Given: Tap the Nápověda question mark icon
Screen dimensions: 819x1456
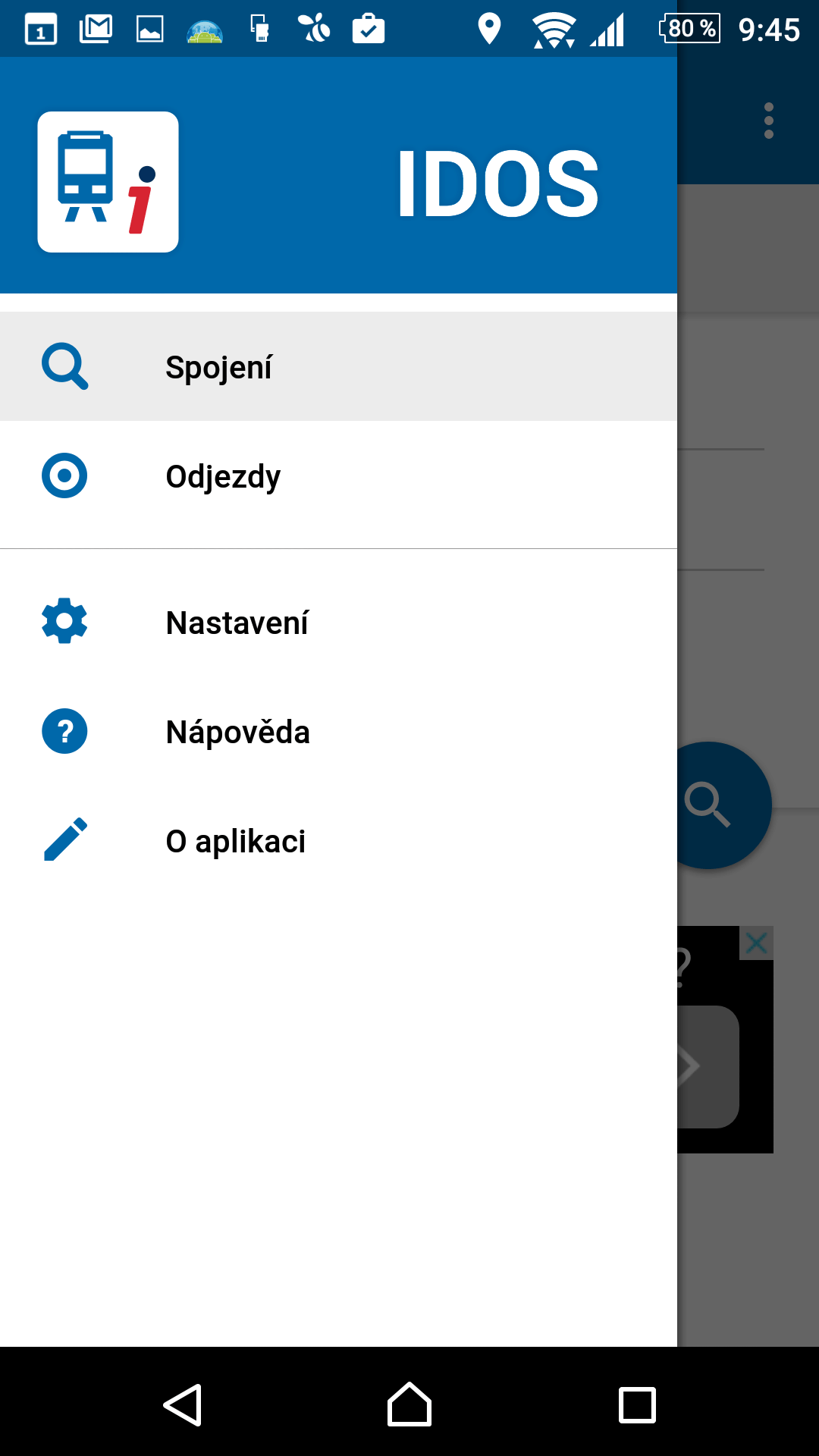Looking at the screenshot, I should (64, 731).
